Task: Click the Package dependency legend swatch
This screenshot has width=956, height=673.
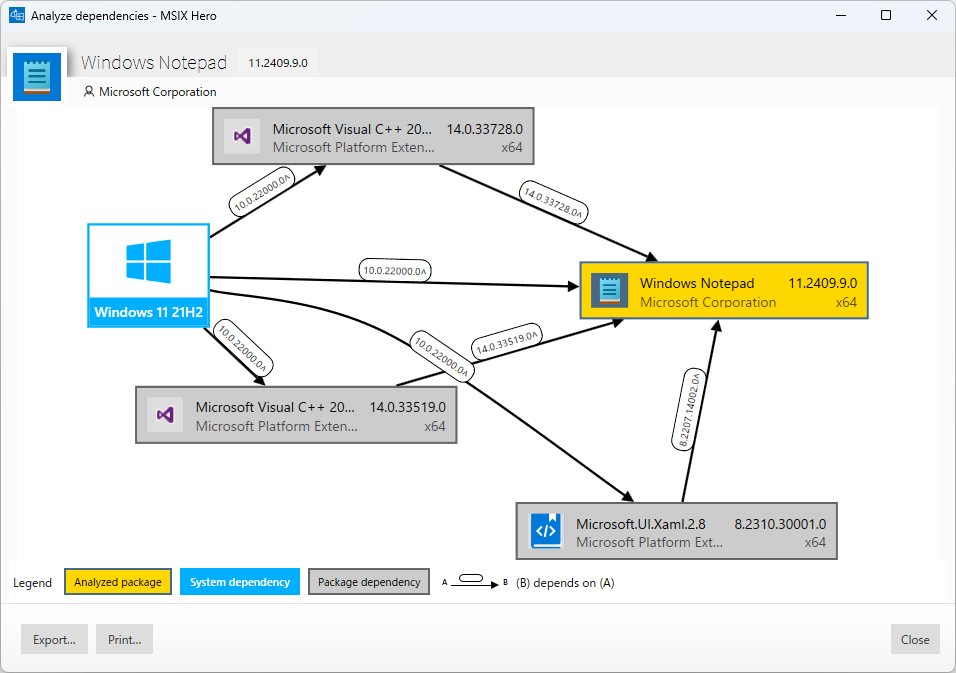Action: coord(368,581)
